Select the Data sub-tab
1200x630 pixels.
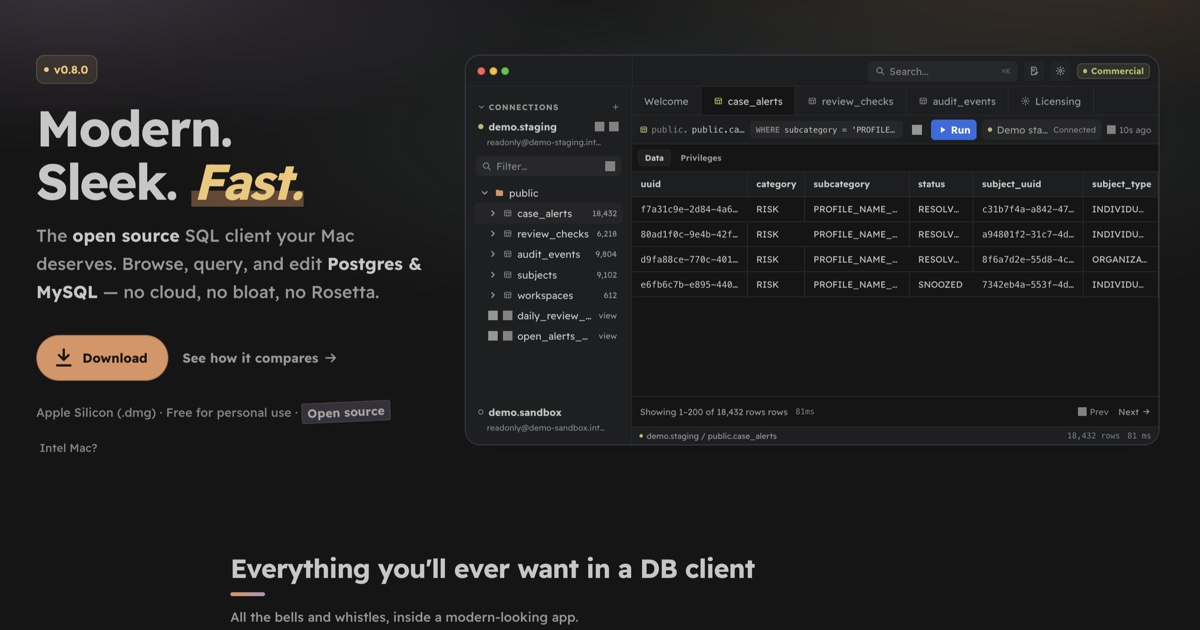pos(654,158)
